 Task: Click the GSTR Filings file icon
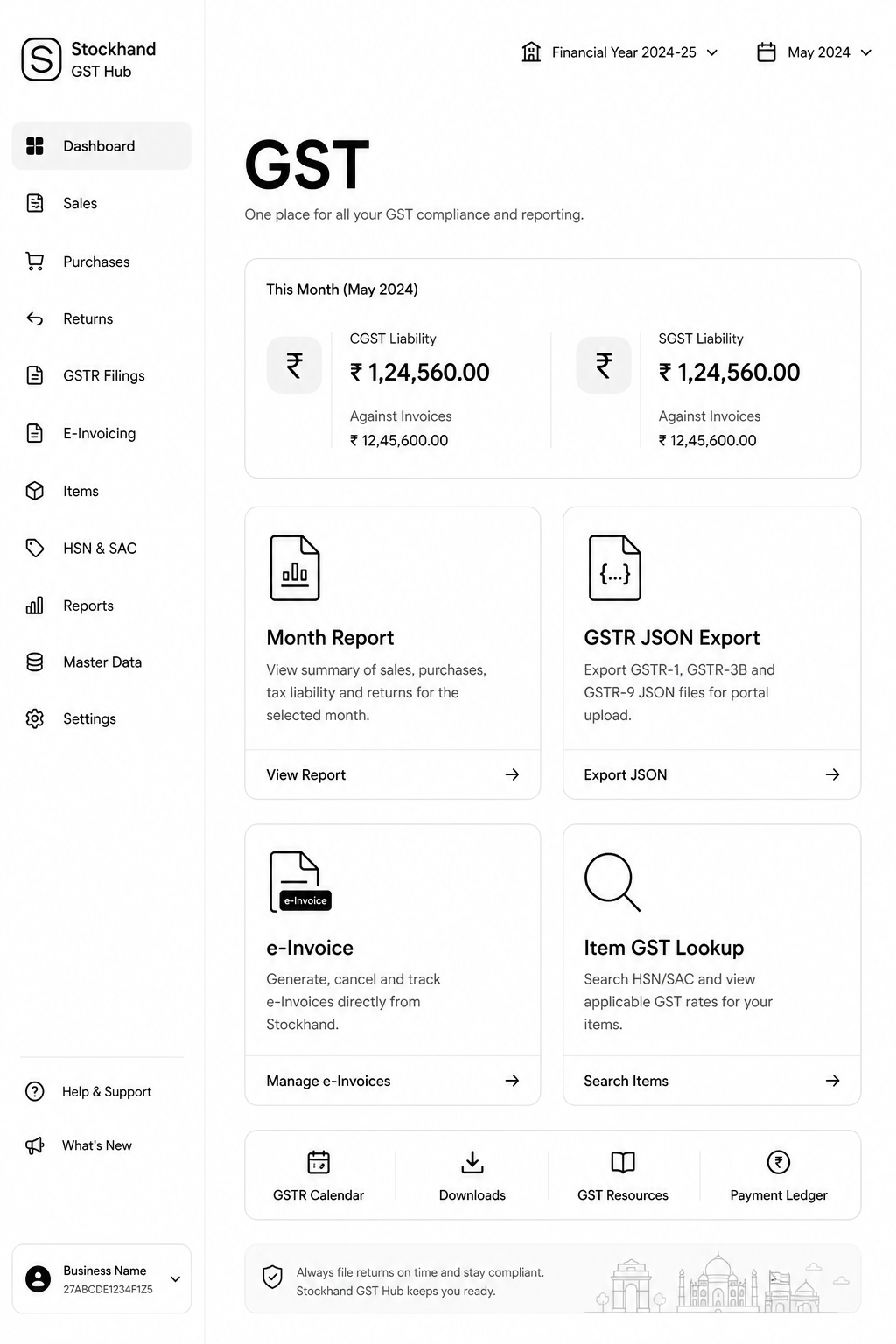tap(35, 375)
